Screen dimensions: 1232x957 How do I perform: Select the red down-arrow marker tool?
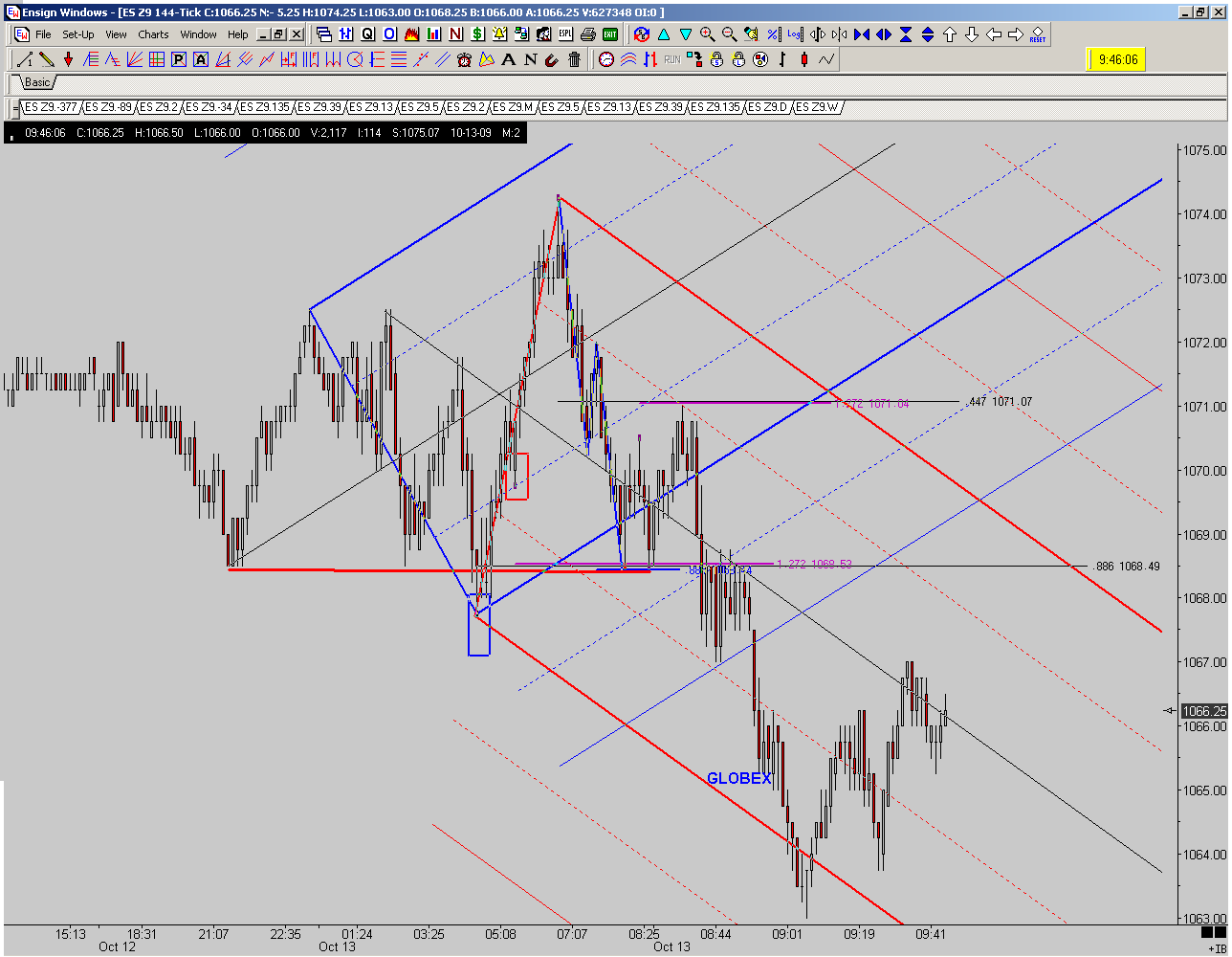(69, 59)
